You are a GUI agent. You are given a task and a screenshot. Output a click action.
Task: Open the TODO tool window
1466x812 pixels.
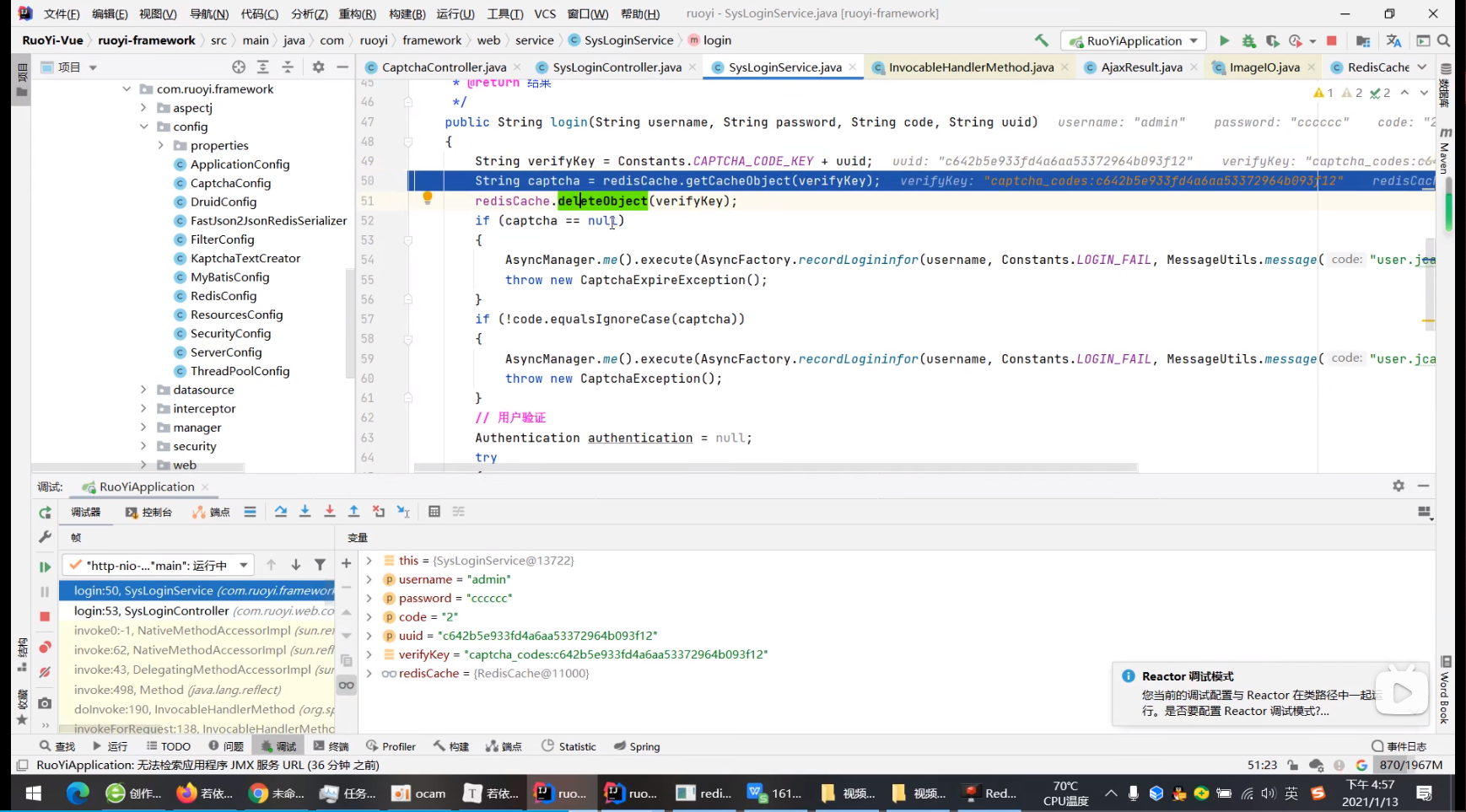tap(169, 746)
